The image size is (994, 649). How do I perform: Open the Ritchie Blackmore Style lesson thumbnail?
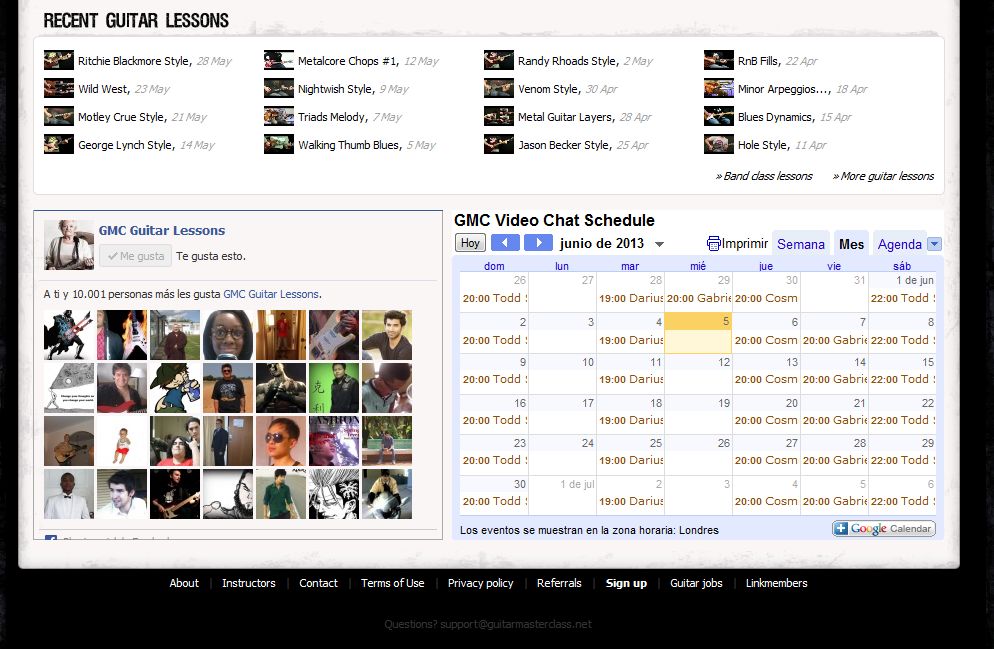click(59, 60)
